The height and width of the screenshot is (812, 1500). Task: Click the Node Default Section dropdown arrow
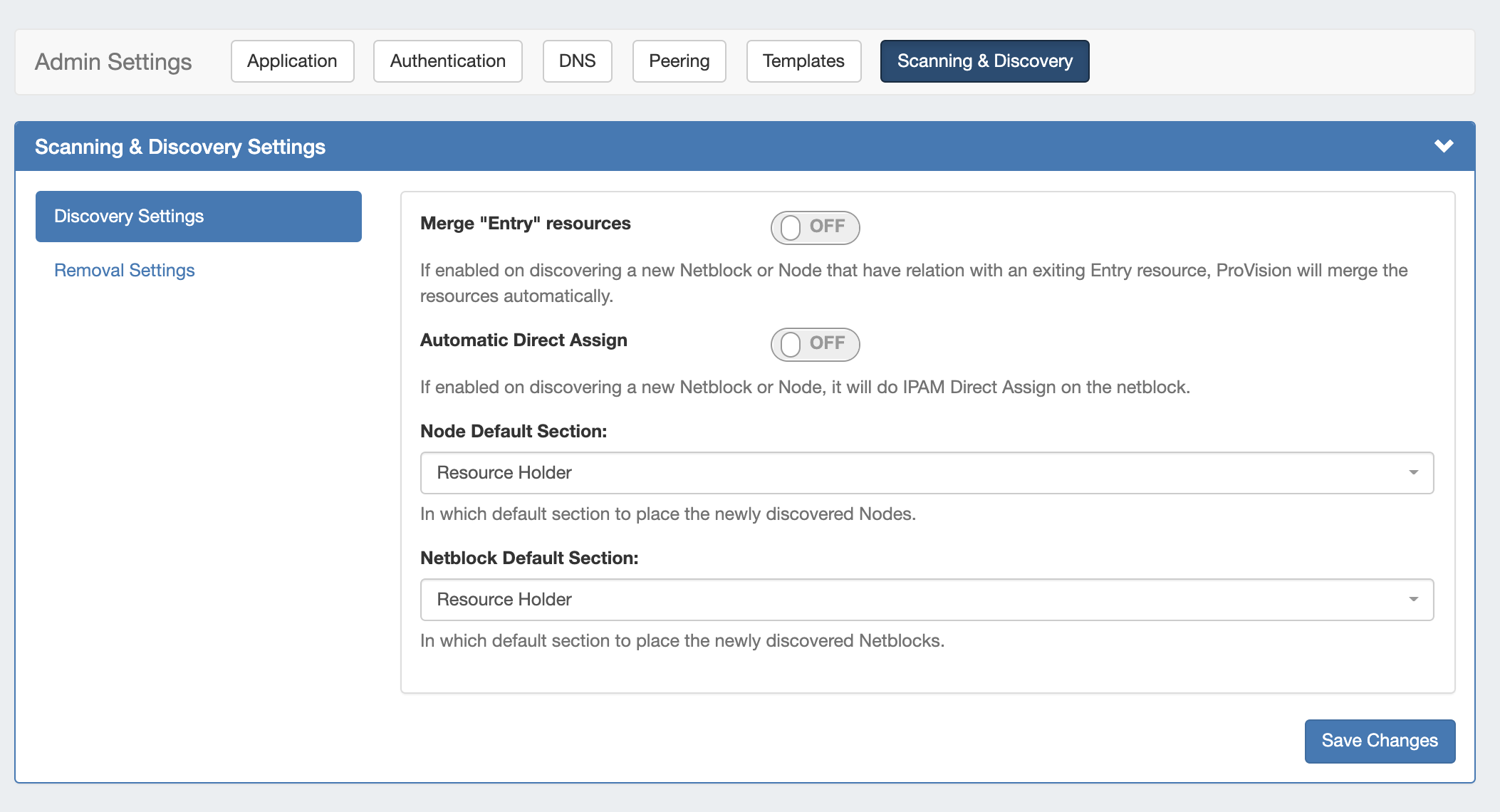coord(1413,473)
